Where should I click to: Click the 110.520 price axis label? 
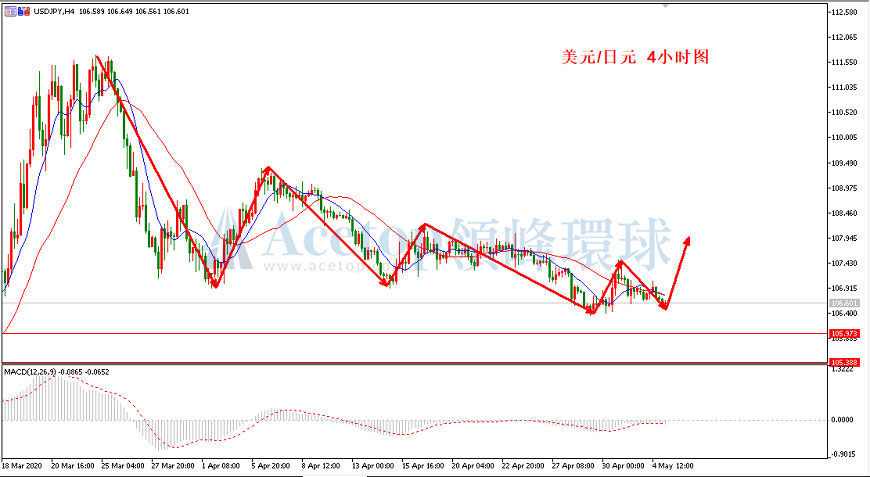[846, 113]
